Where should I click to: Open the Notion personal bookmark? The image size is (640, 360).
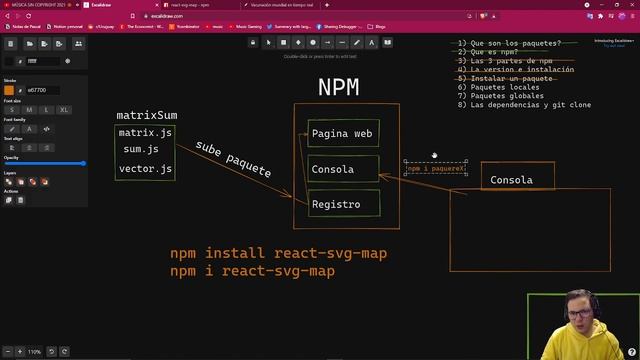tap(65, 27)
